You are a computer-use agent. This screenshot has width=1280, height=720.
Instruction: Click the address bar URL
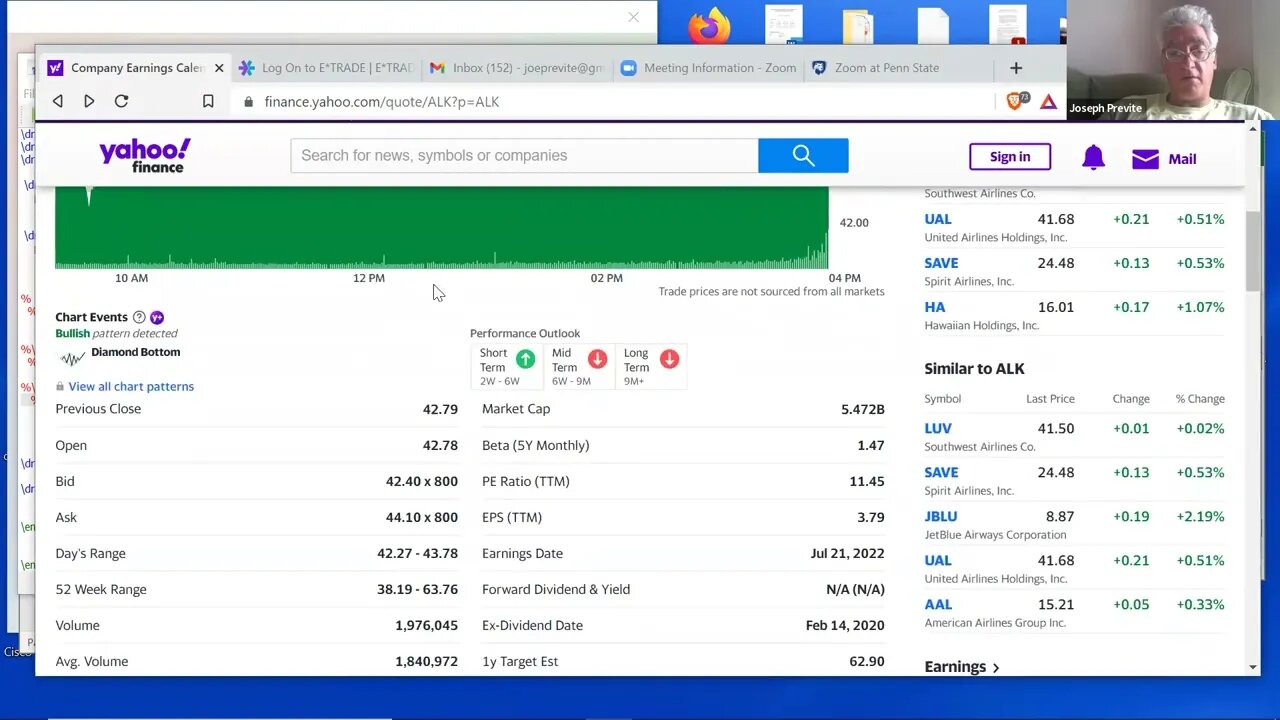click(x=382, y=102)
